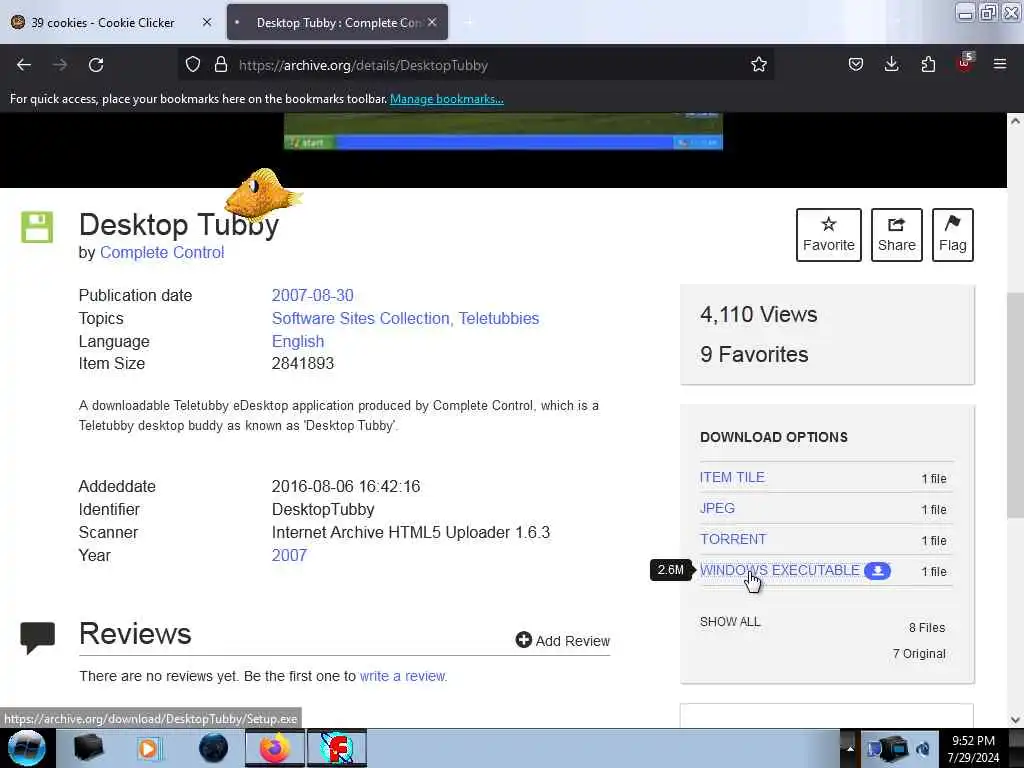
Task: Close the Cookie Clicker tab
Action: pos(207,22)
